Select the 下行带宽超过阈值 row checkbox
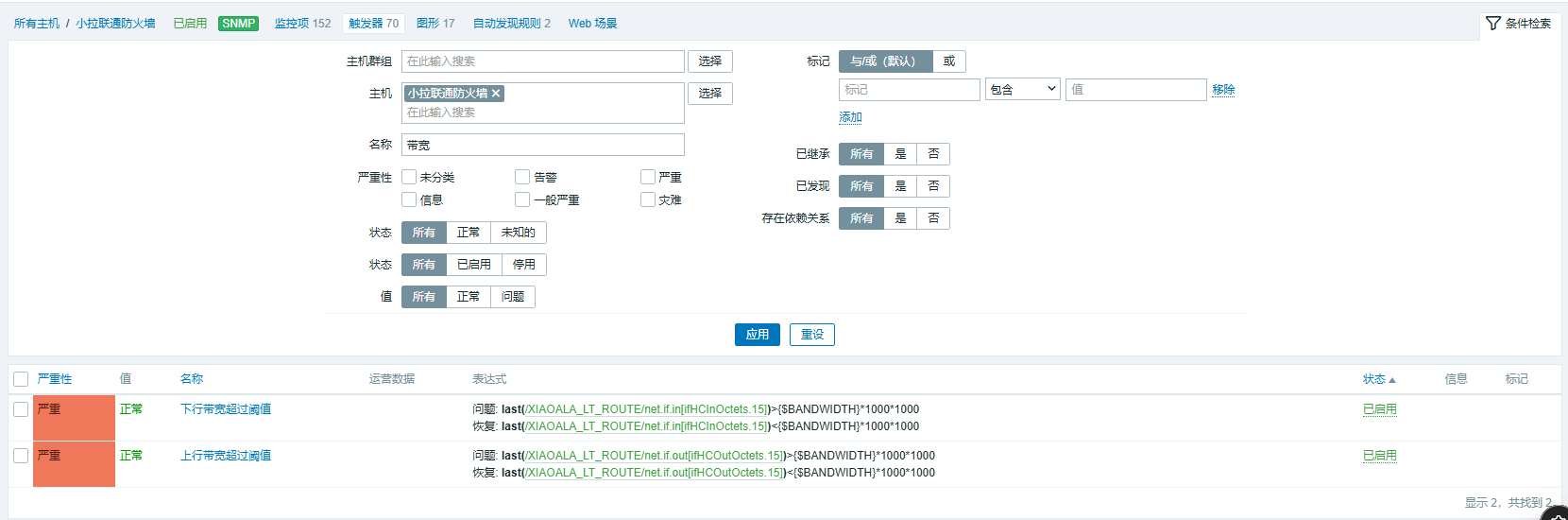This screenshot has height=520, width=1568. [21, 409]
